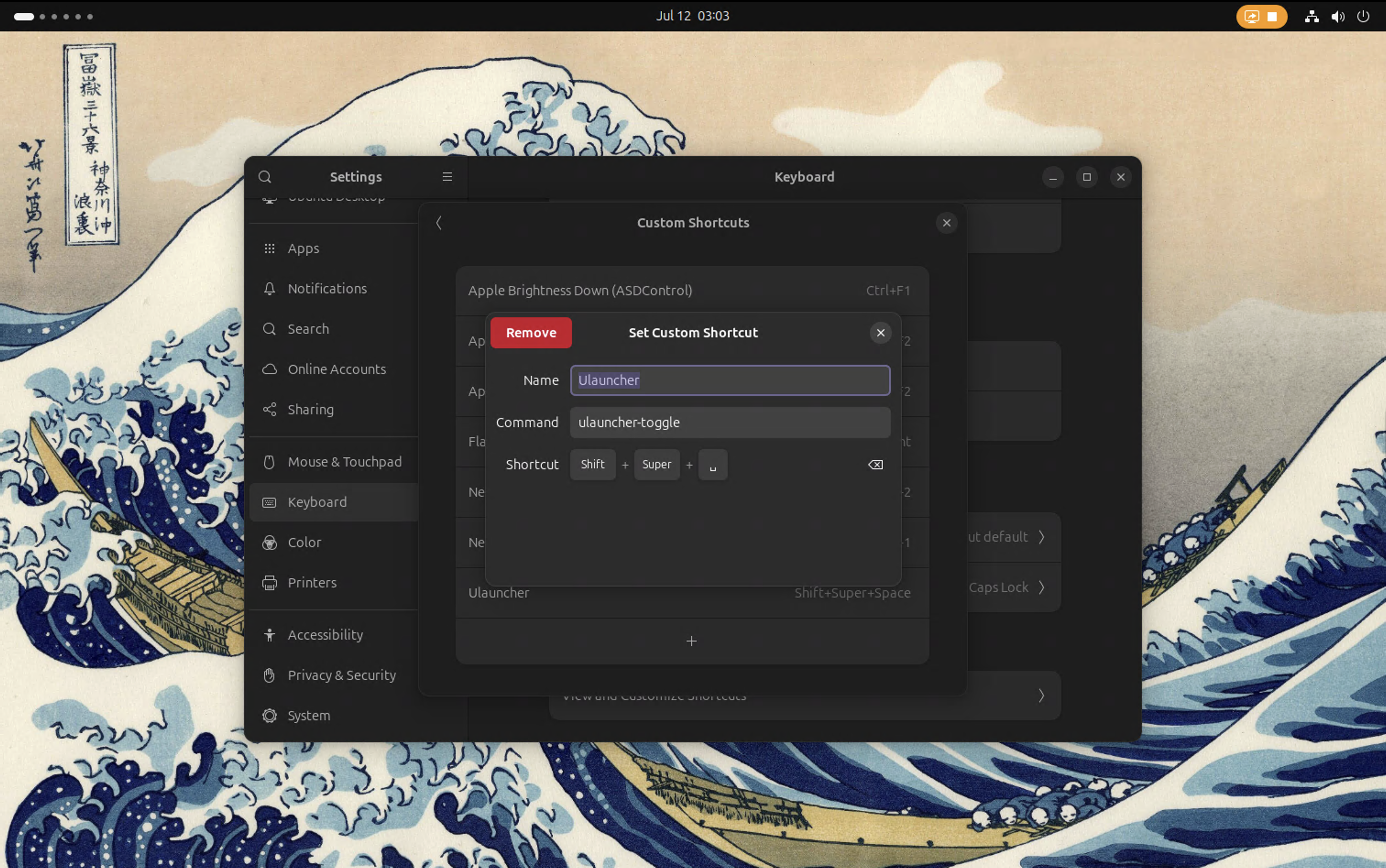Image resolution: width=1386 pixels, height=868 pixels.
Task: Click the Mouse & Touchpad mouse icon
Action: [x=269, y=461]
